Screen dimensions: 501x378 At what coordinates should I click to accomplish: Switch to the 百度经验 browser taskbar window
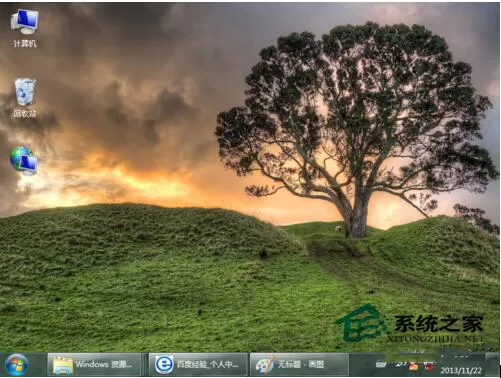pyautogui.click(x=198, y=365)
